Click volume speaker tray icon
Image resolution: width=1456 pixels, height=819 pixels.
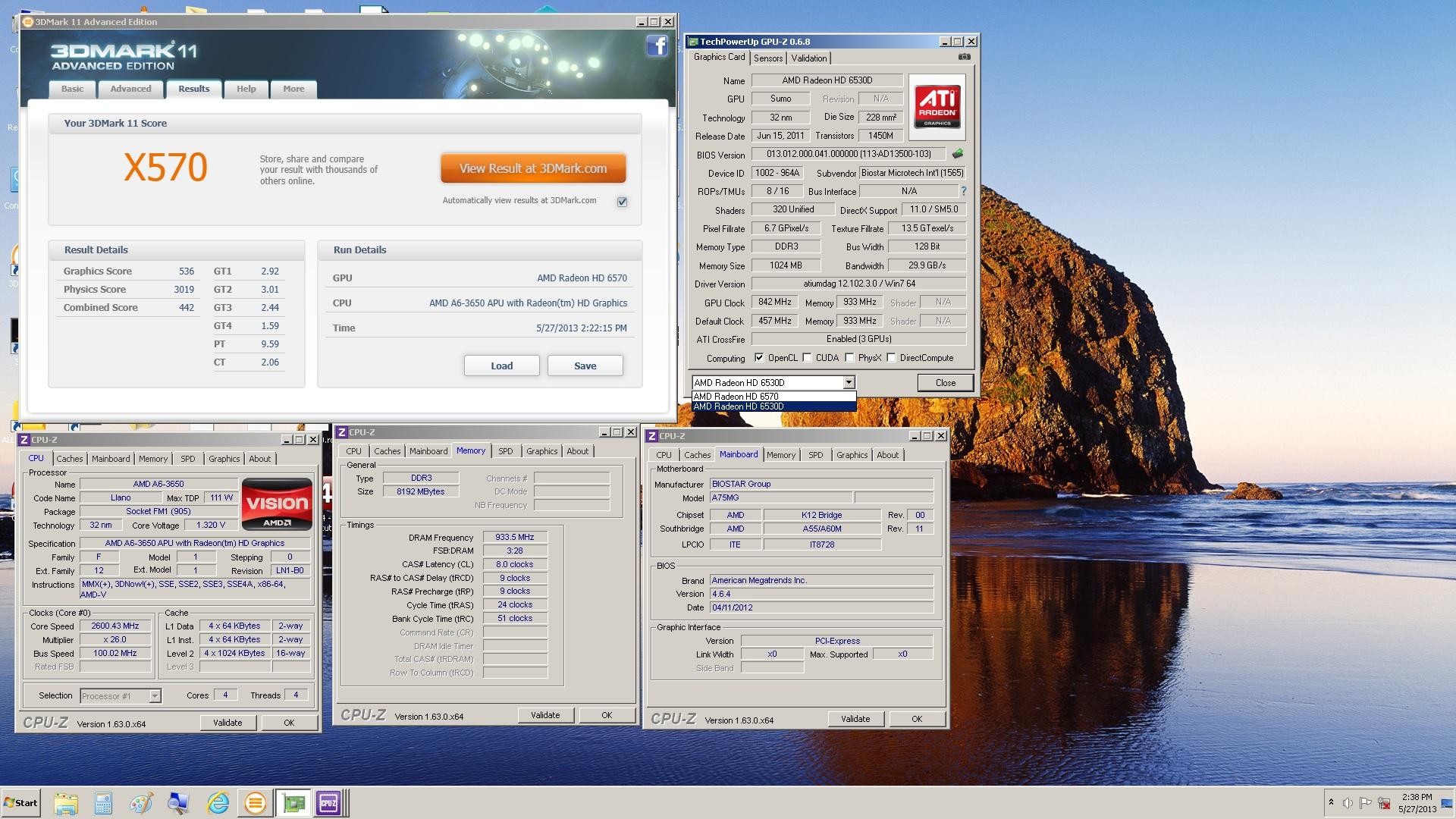tap(1348, 803)
